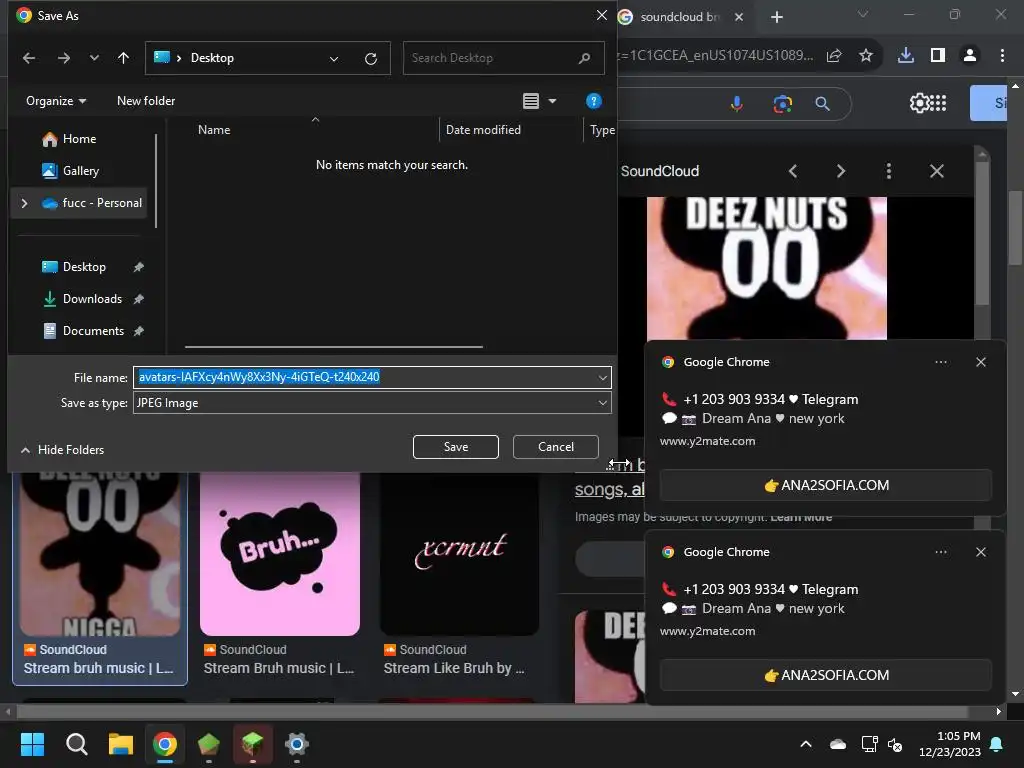The width and height of the screenshot is (1024, 768).
Task: Click the Google search magnifier
Action: [823, 103]
